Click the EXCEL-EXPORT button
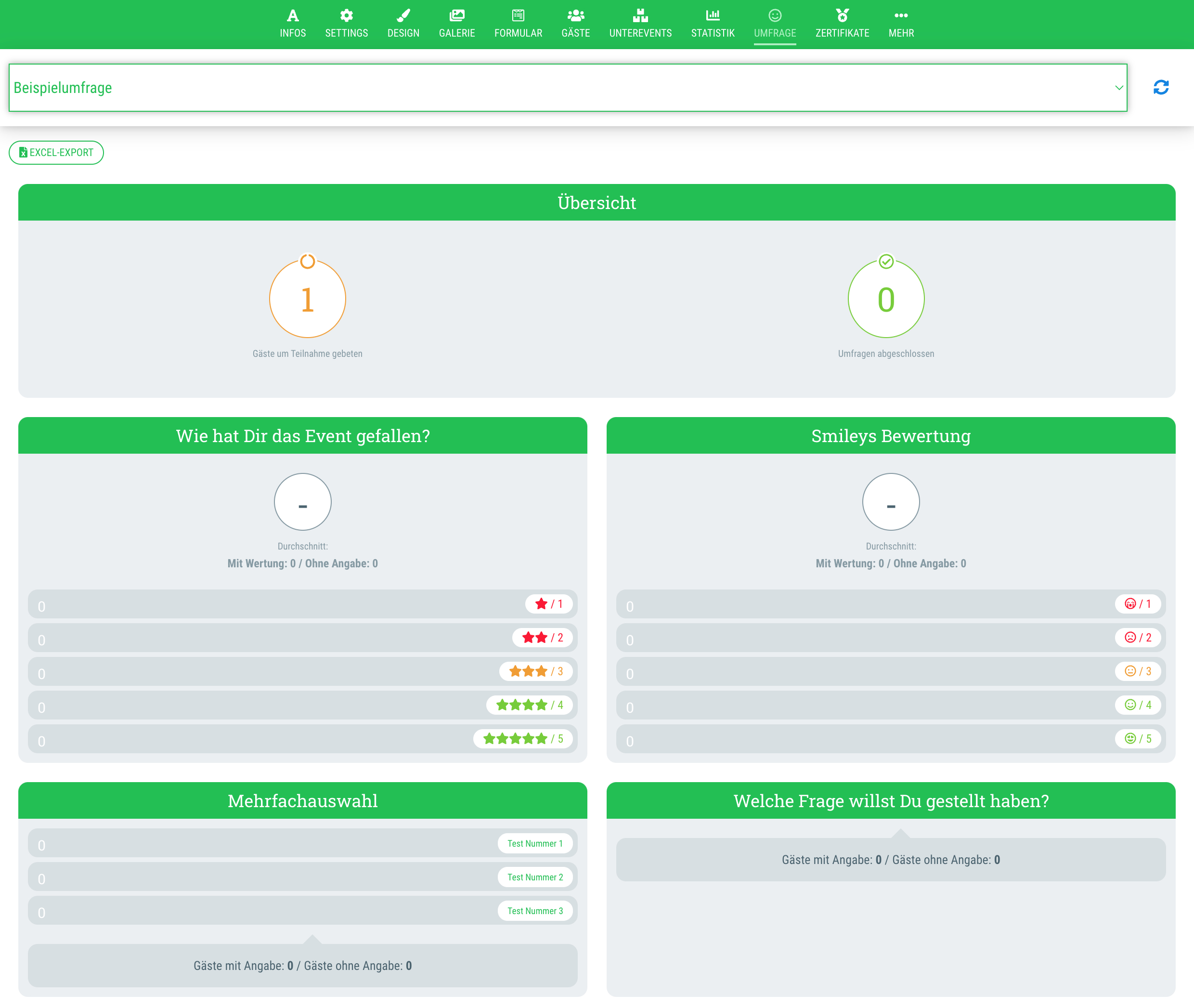Viewport: 1194px width, 1008px height. (56, 153)
